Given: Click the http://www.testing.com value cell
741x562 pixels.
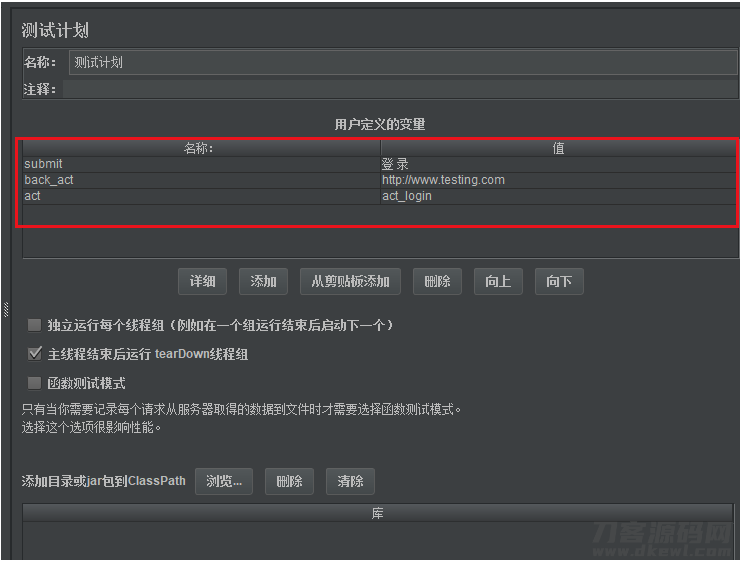Looking at the screenshot, I should point(559,180).
